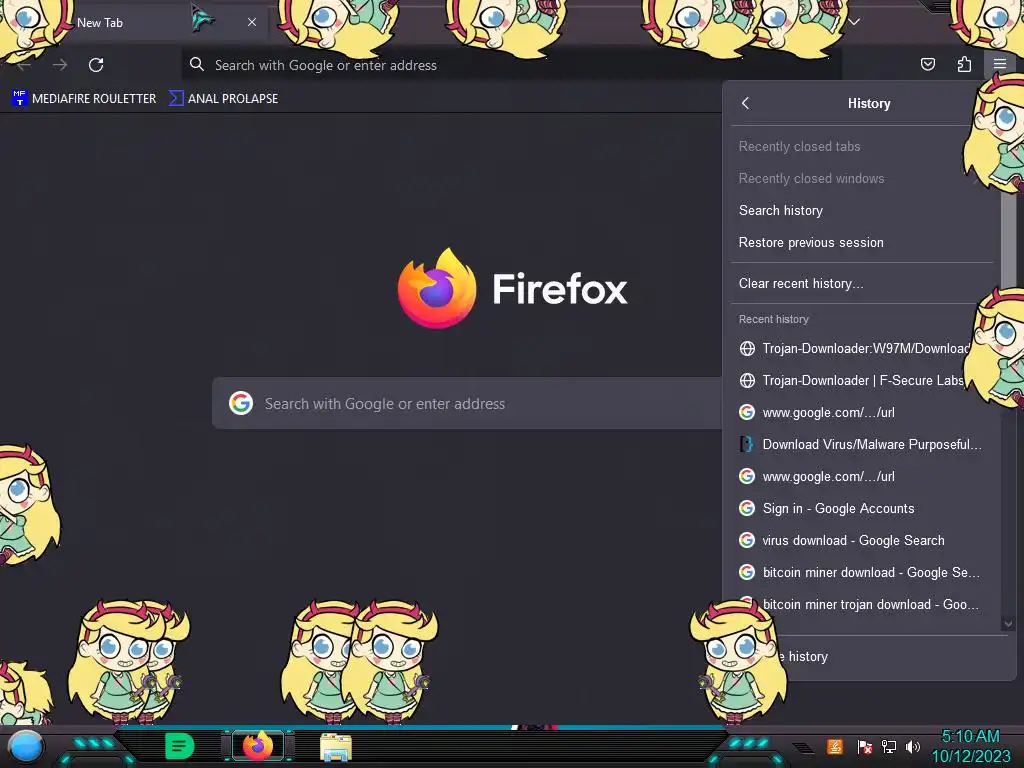Click the volume speaker tray icon
This screenshot has width=1024, height=768.
[x=913, y=746]
